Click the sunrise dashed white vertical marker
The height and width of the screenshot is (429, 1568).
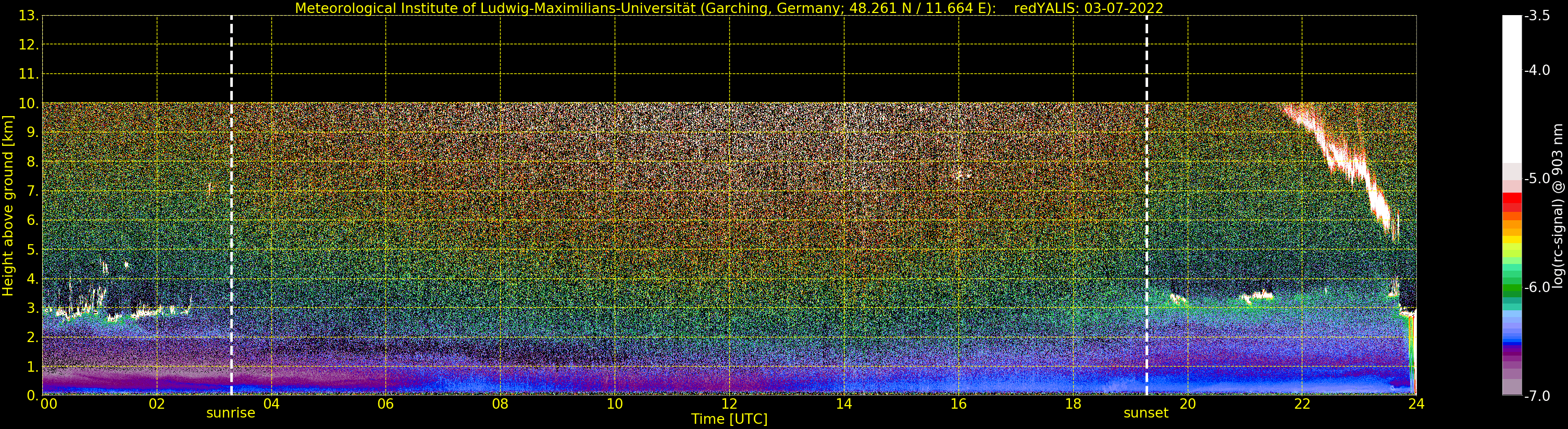(x=231, y=206)
